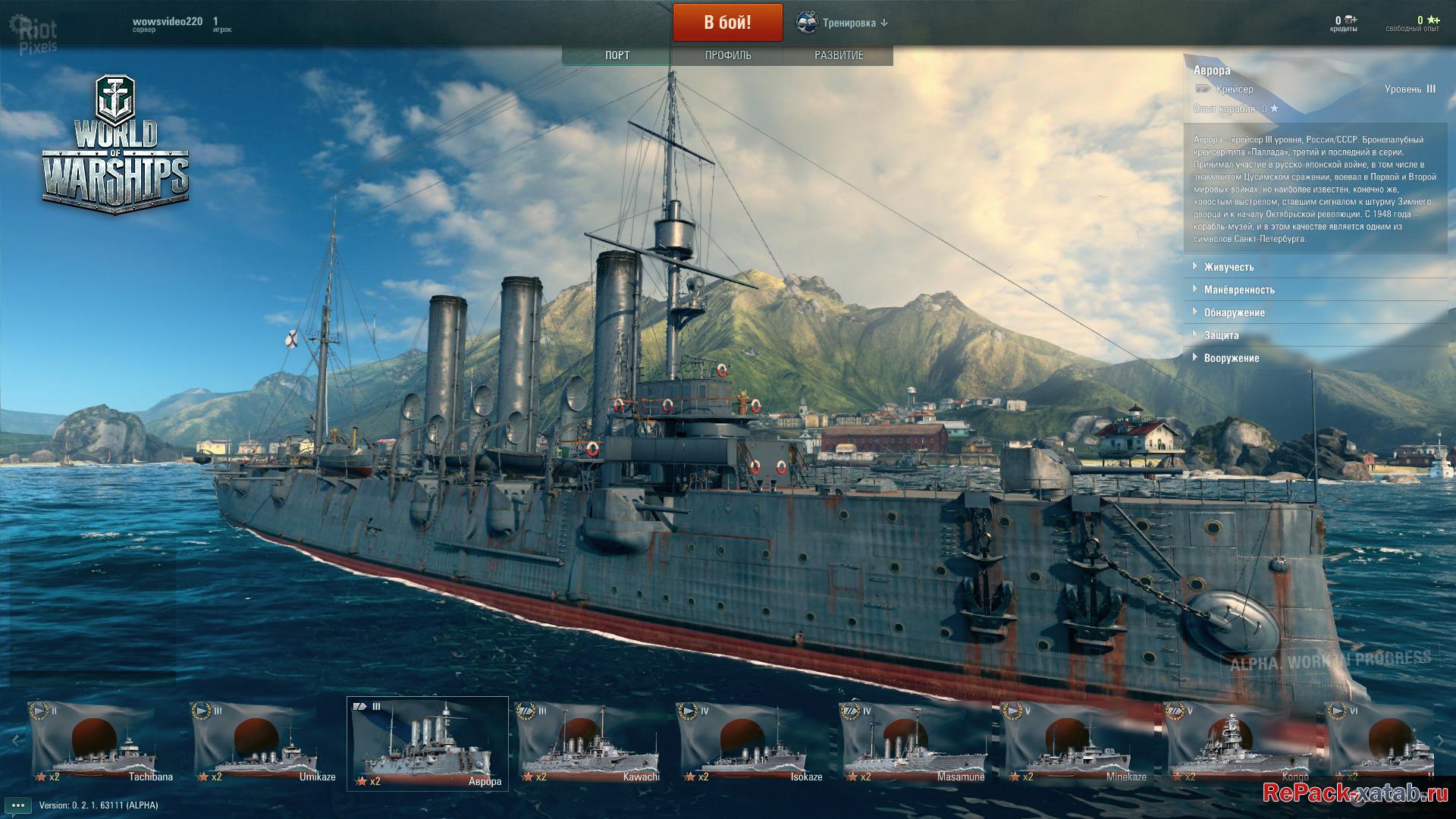Expand the Обнаружение section
This screenshot has height=819, width=1456.
(1315, 312)
